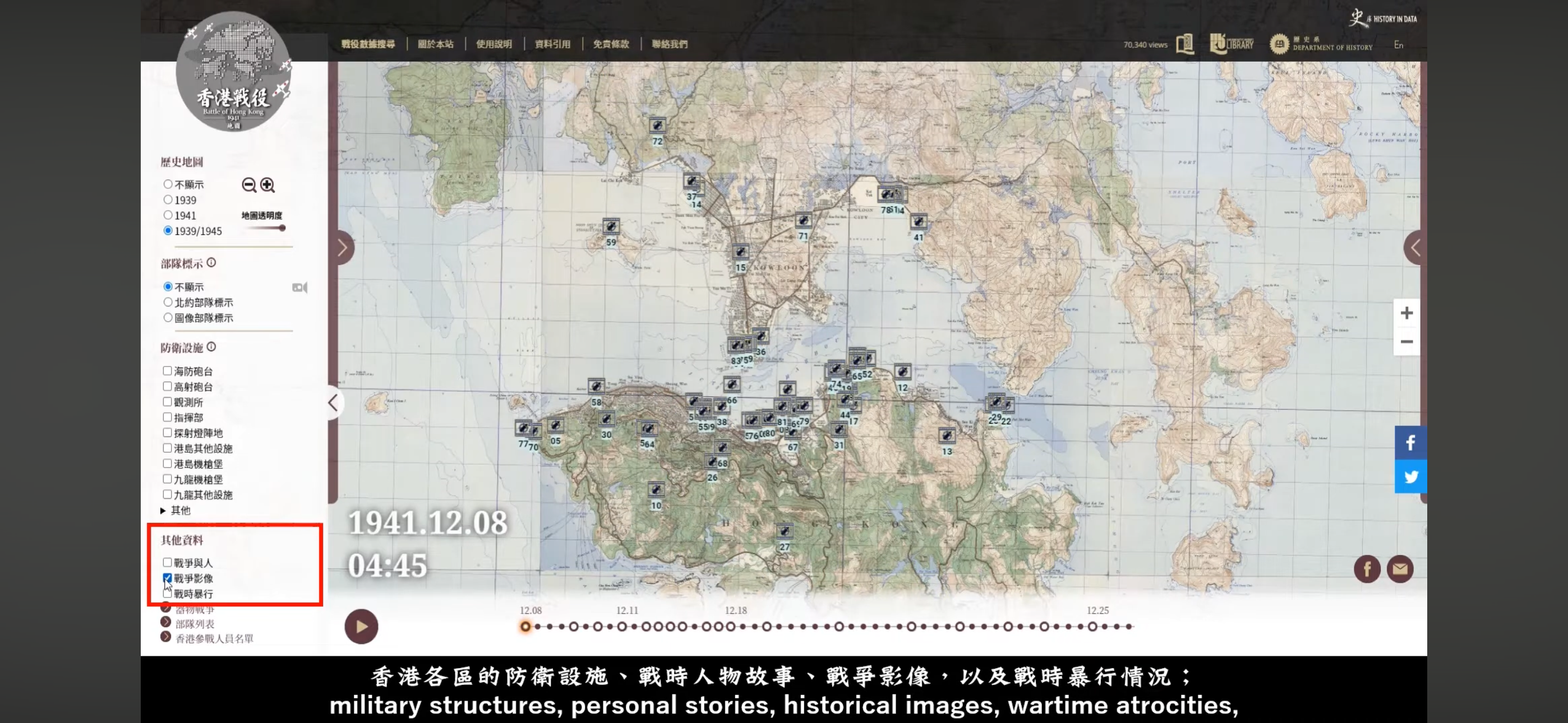Click photo marker numbered 72 on map
1568x723 pixels.
pyautogui.click(x=657, y=126)
